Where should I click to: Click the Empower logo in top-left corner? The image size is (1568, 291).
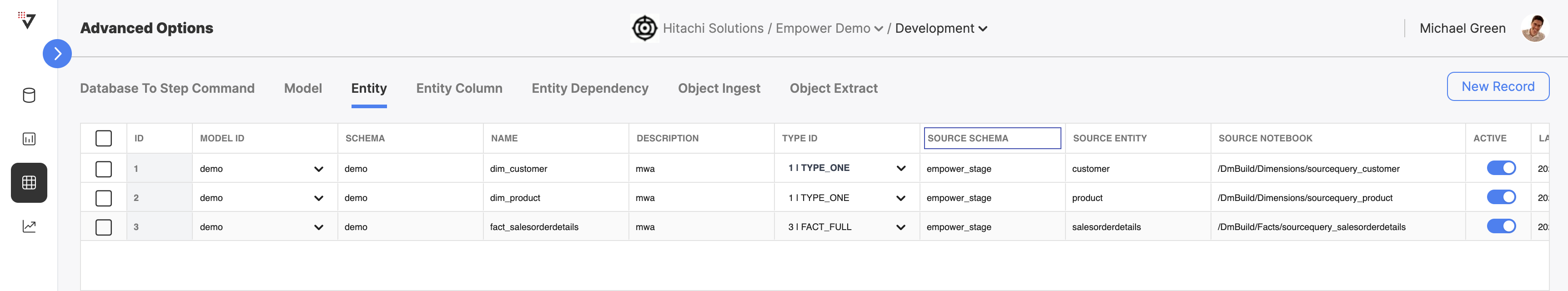tap(27, 20)
